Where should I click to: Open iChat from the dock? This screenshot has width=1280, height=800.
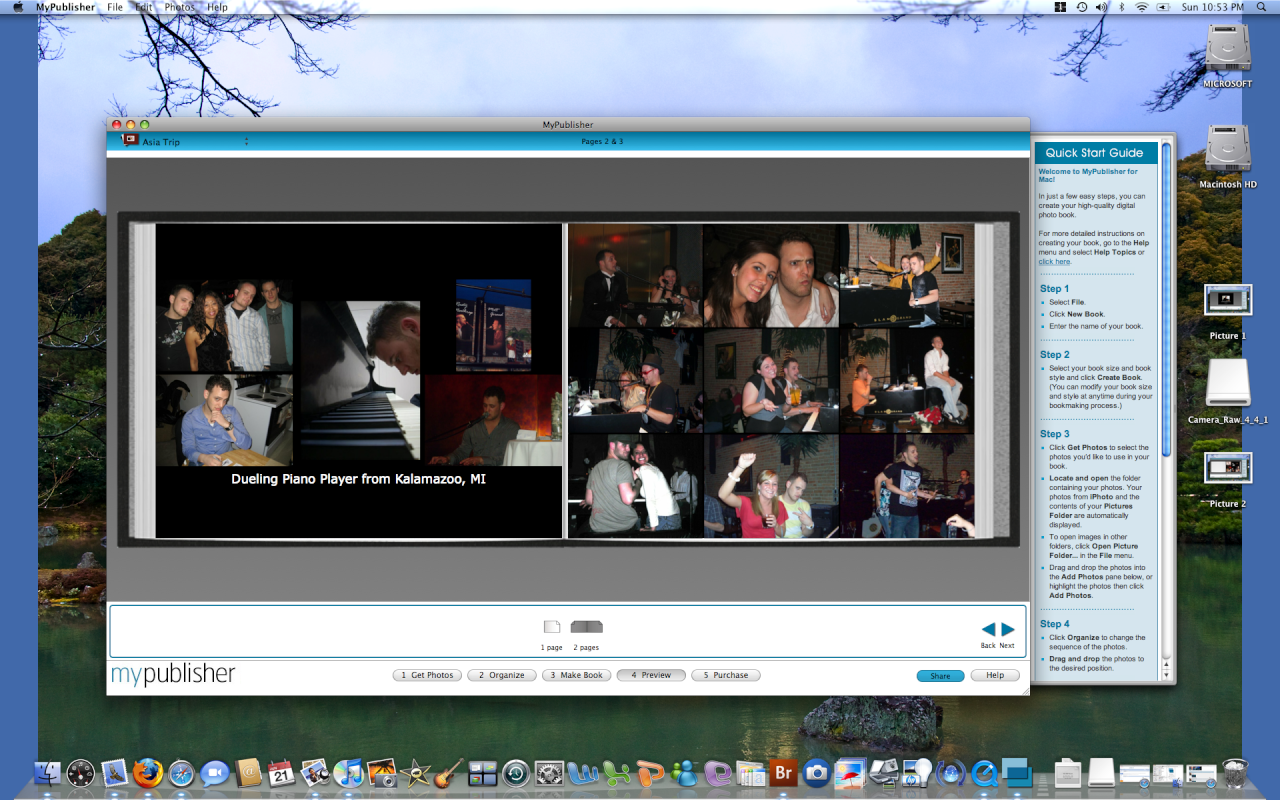tap(214, 772)
